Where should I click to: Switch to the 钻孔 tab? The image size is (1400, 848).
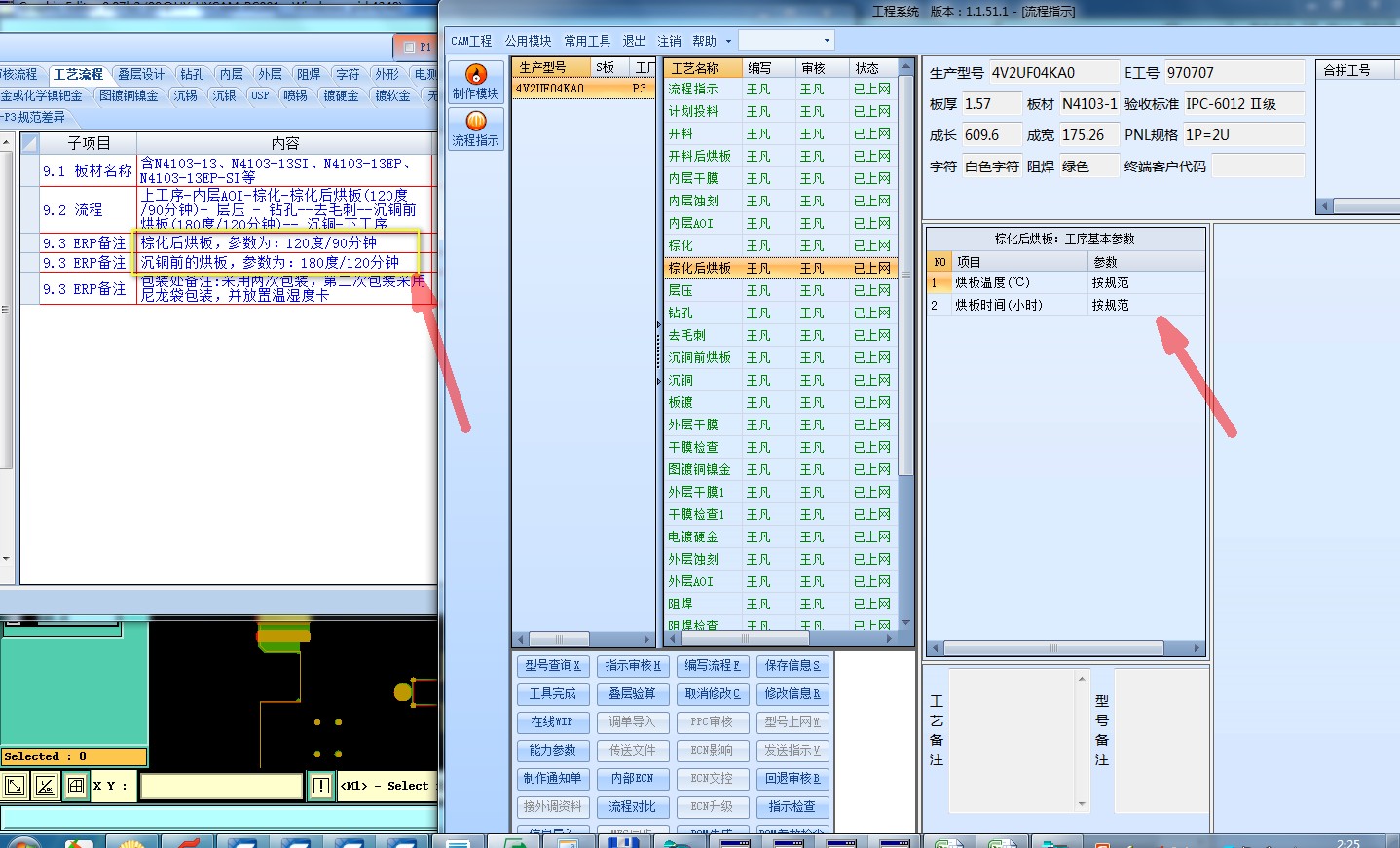click(x=192, y=74)
